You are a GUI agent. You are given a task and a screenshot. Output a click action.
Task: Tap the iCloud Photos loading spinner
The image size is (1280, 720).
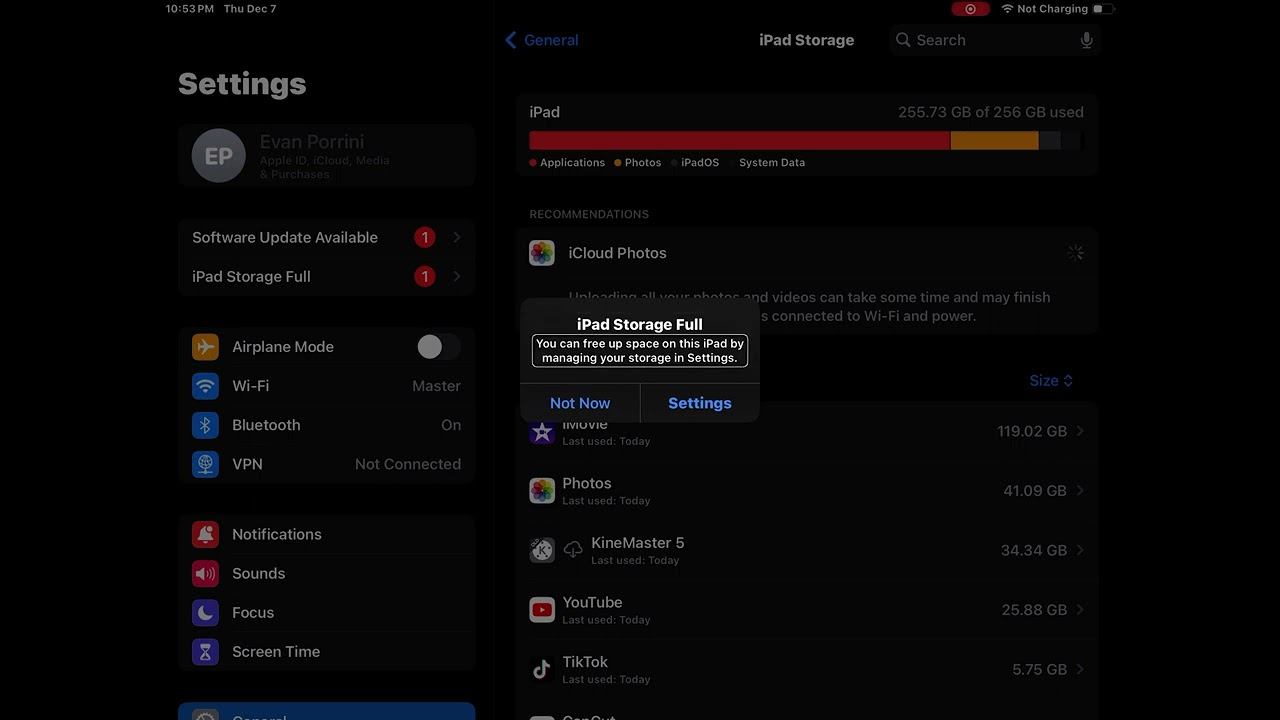[x=1075, y=253]
